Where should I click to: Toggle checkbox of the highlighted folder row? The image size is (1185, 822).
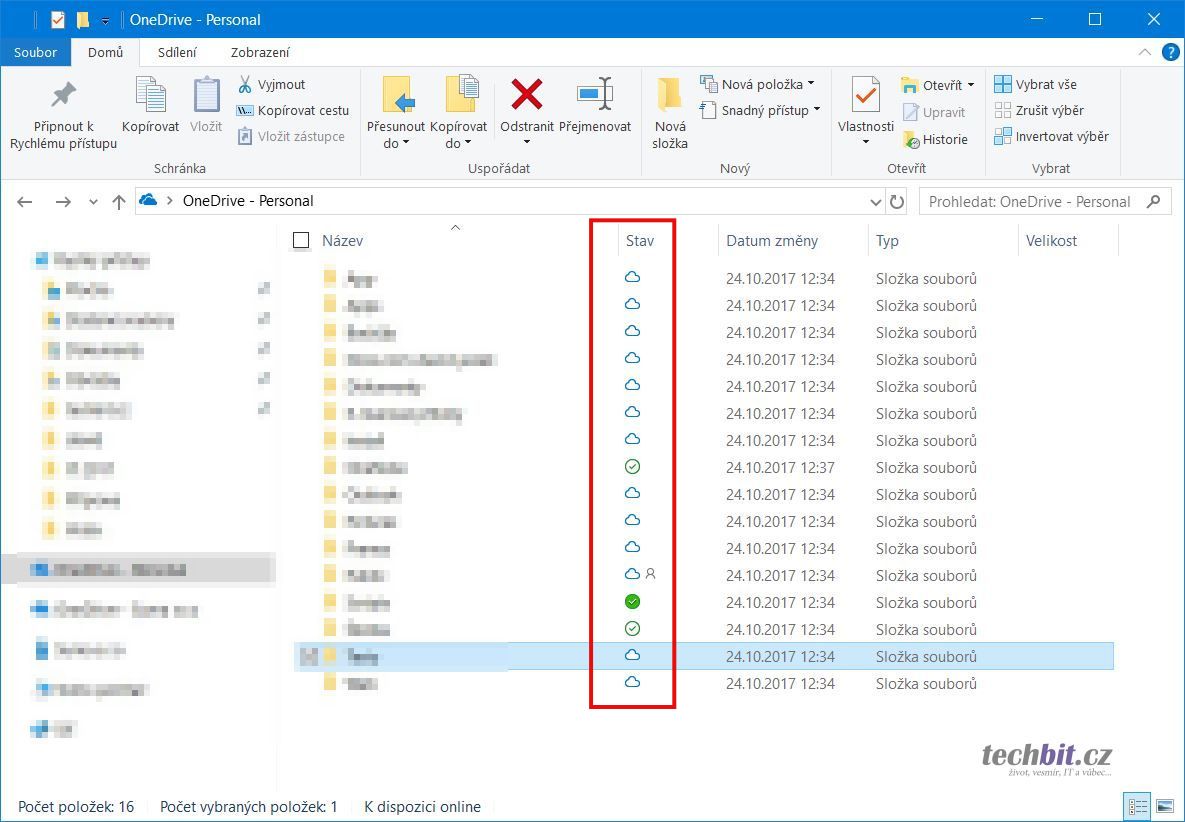point(308,656)
